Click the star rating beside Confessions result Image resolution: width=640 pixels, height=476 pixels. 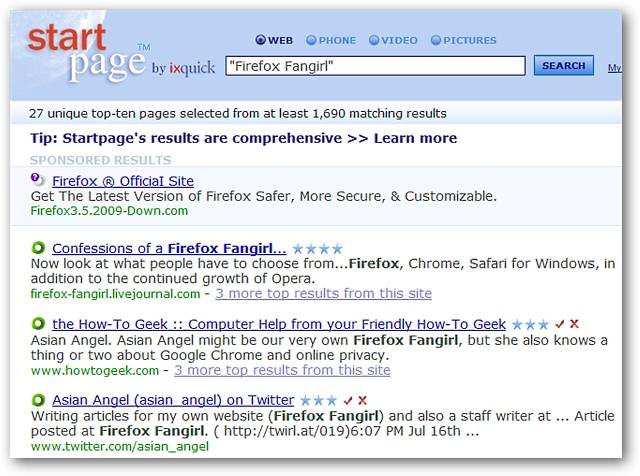coord(317,248)
